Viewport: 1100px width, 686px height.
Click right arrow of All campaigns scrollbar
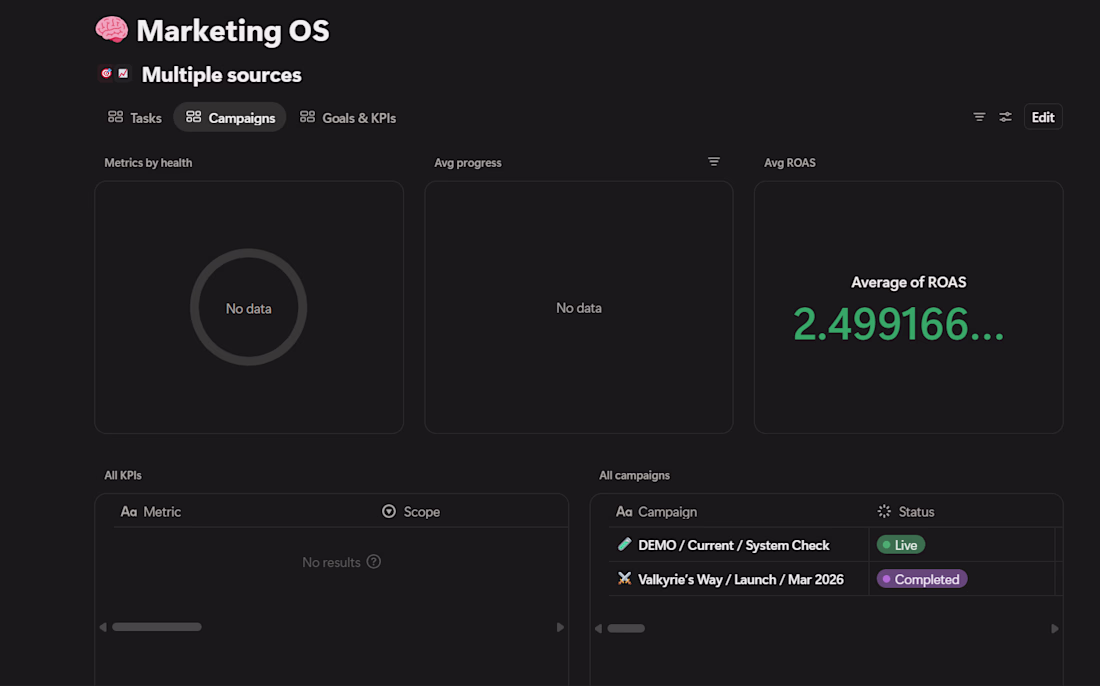click(1054, 628)
